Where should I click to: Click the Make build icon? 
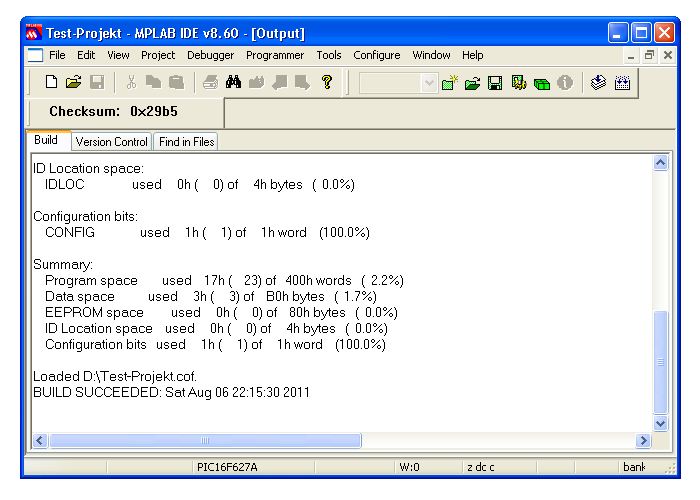click(598, 83)
